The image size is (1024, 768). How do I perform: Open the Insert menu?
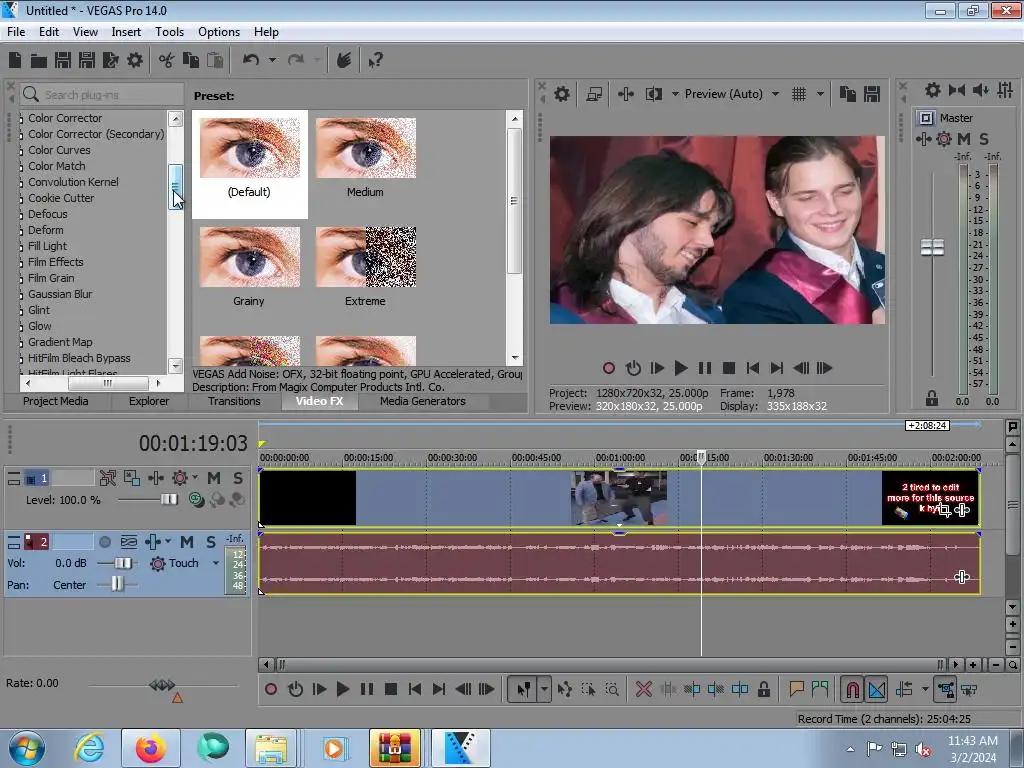tap(125, 31)
